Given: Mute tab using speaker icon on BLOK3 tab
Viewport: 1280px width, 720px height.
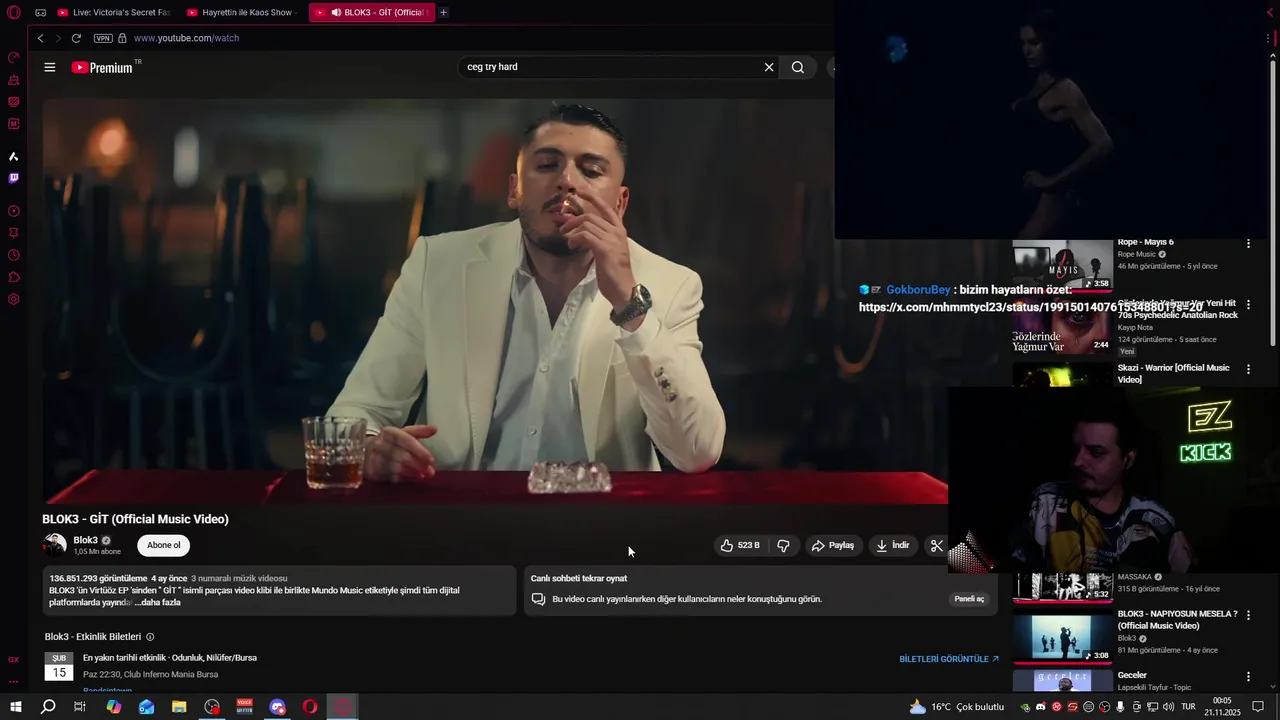Looking at the screenshot, I should pyautogui.click(x=336, y=13).
